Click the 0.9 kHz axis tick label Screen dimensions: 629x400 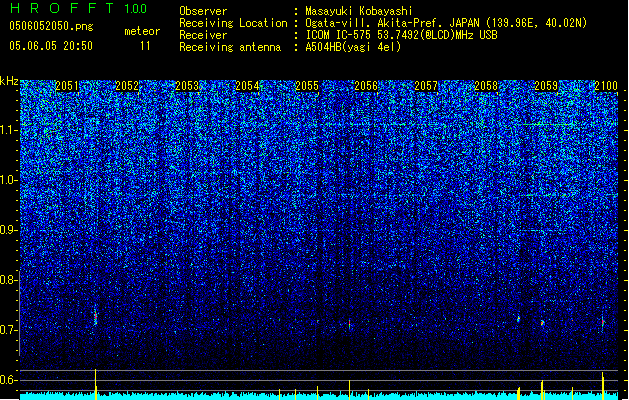click(x=9, y=230)
